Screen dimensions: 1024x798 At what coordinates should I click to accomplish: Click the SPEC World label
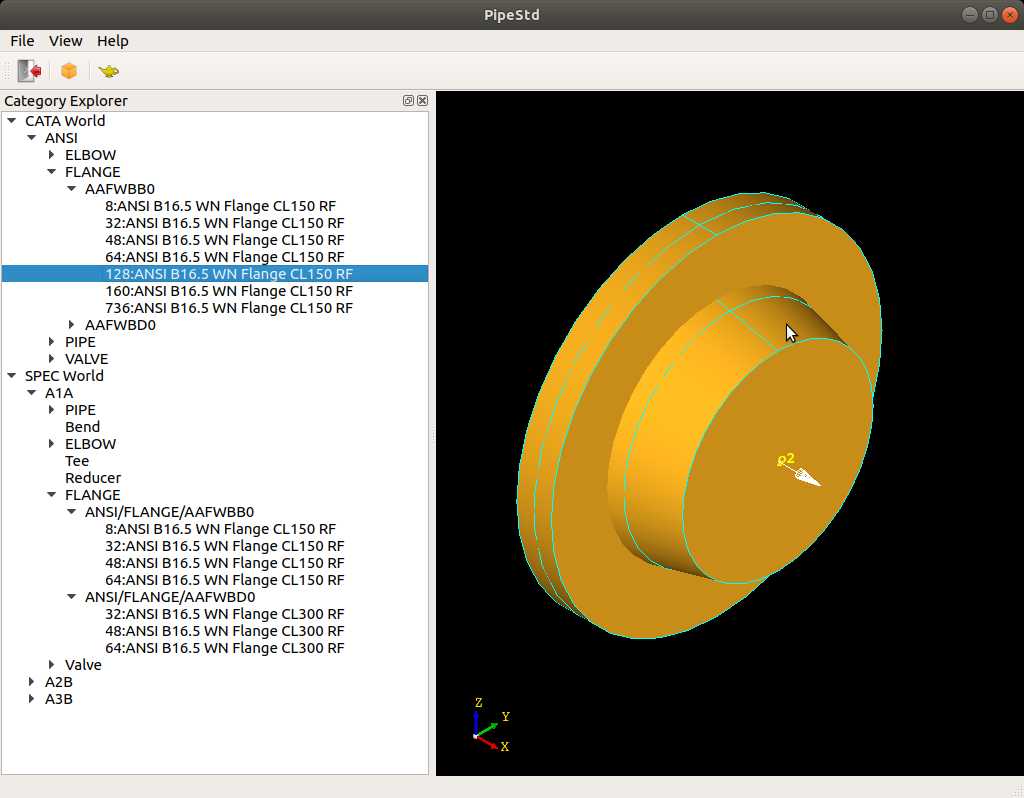[64, 375]
